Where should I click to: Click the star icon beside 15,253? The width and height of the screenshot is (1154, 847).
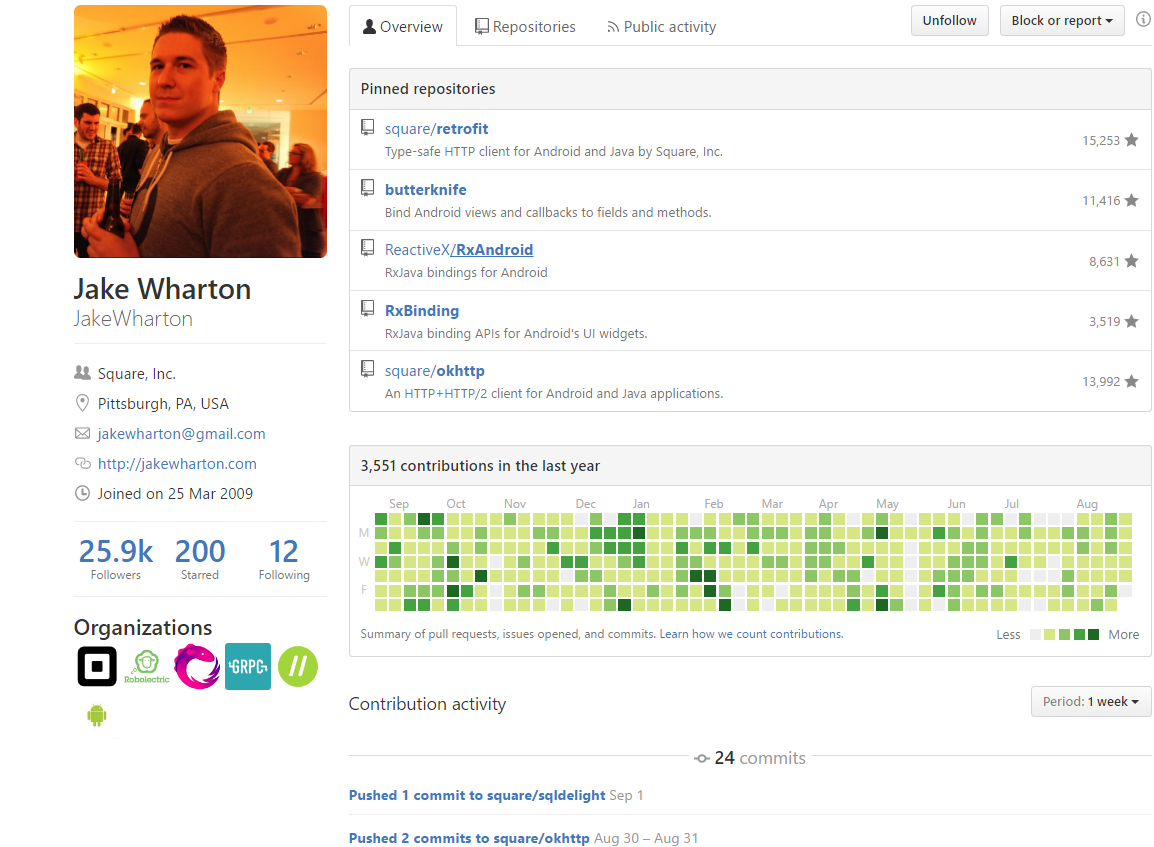pos(1132,140)
